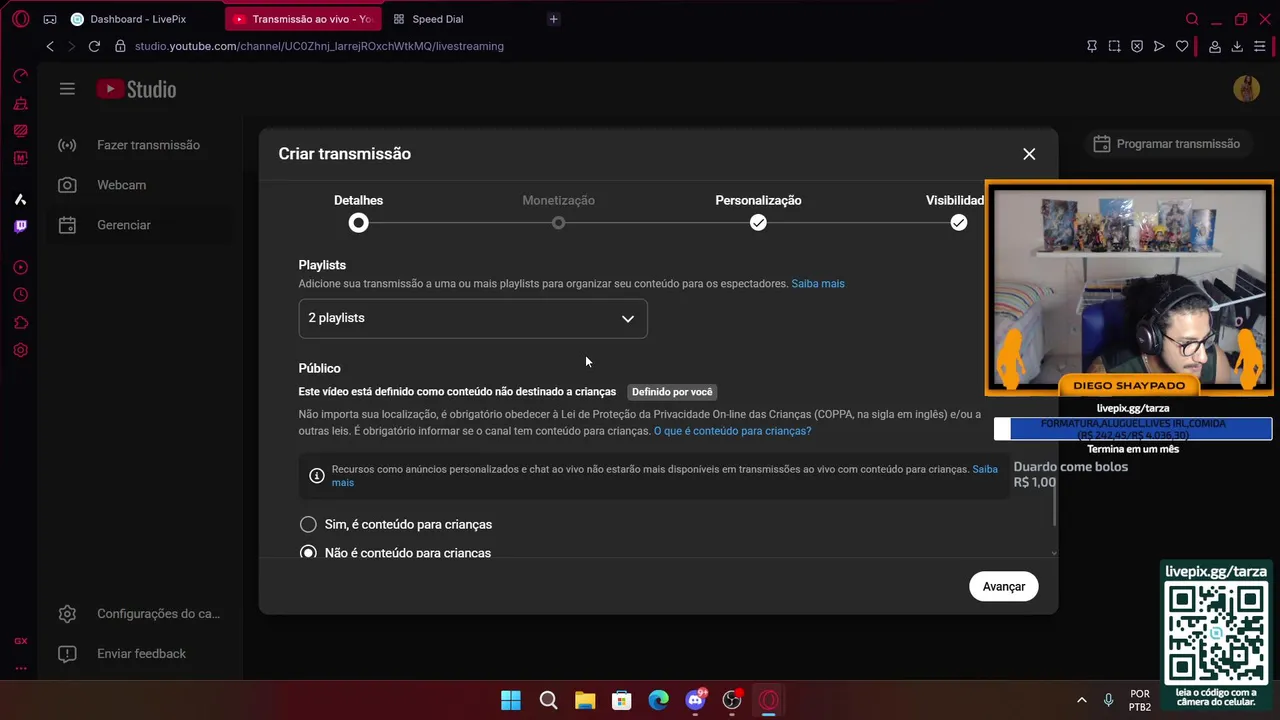
Task: Go to the Visibilidade step
Action: [x=957, y=213]
